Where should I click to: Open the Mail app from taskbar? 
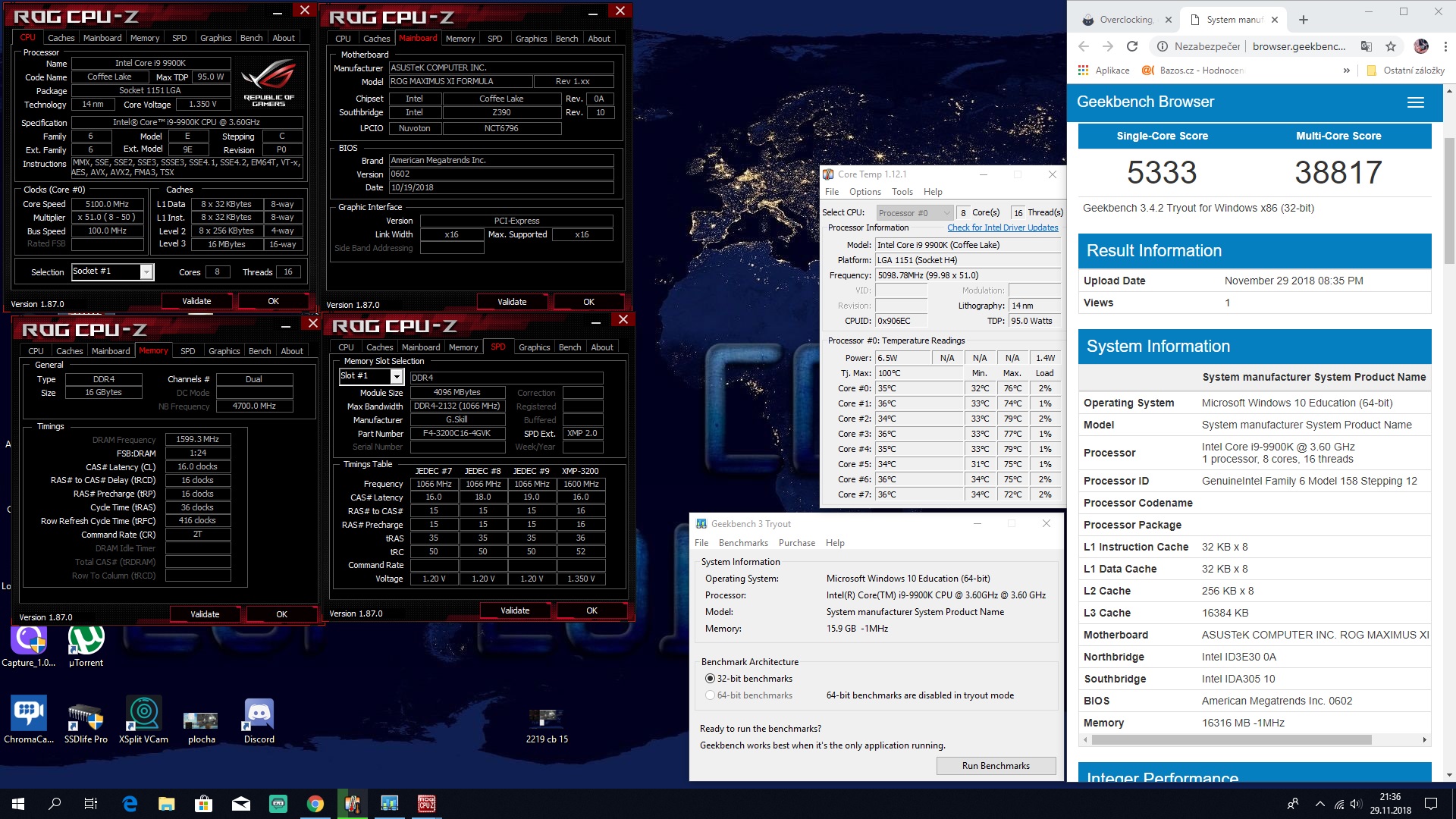241,804
